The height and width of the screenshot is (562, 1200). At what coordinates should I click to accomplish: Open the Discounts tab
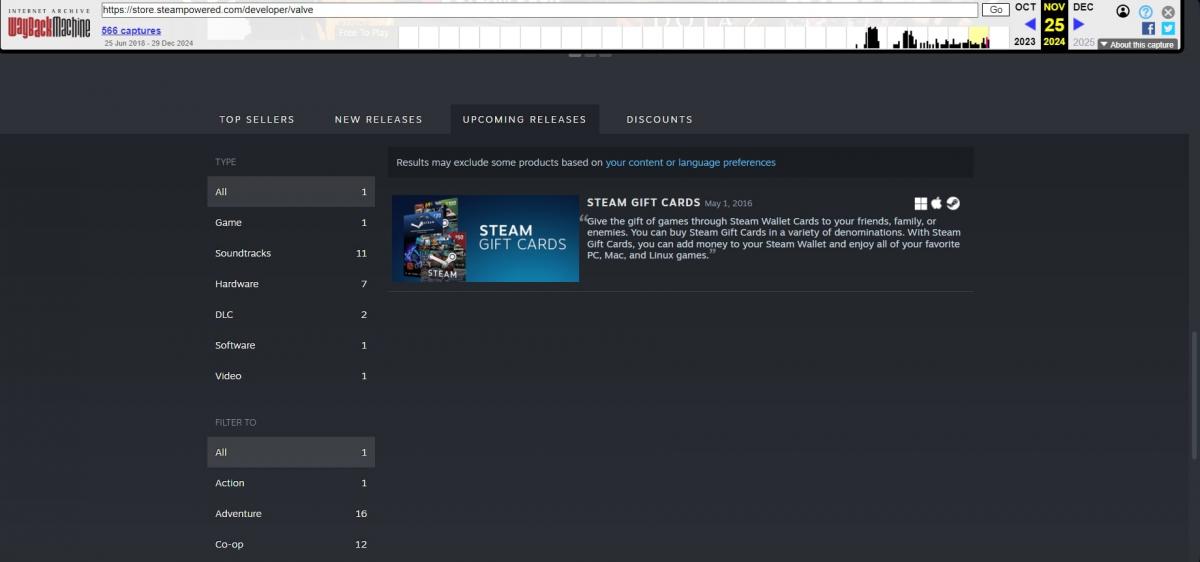point(659,119)
